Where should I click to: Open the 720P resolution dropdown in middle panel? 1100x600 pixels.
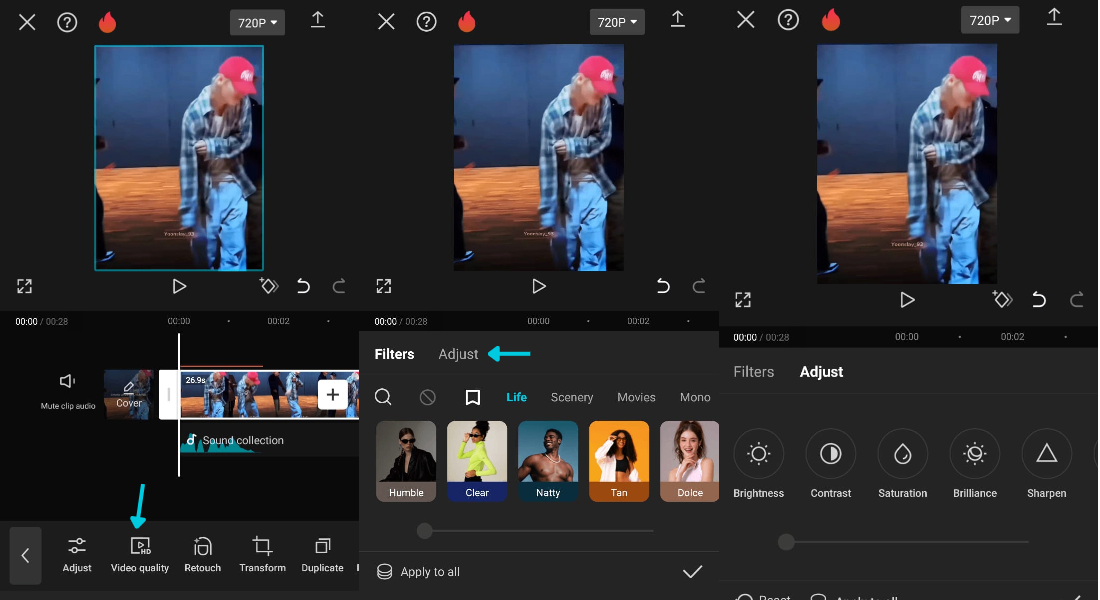point(617,22)
